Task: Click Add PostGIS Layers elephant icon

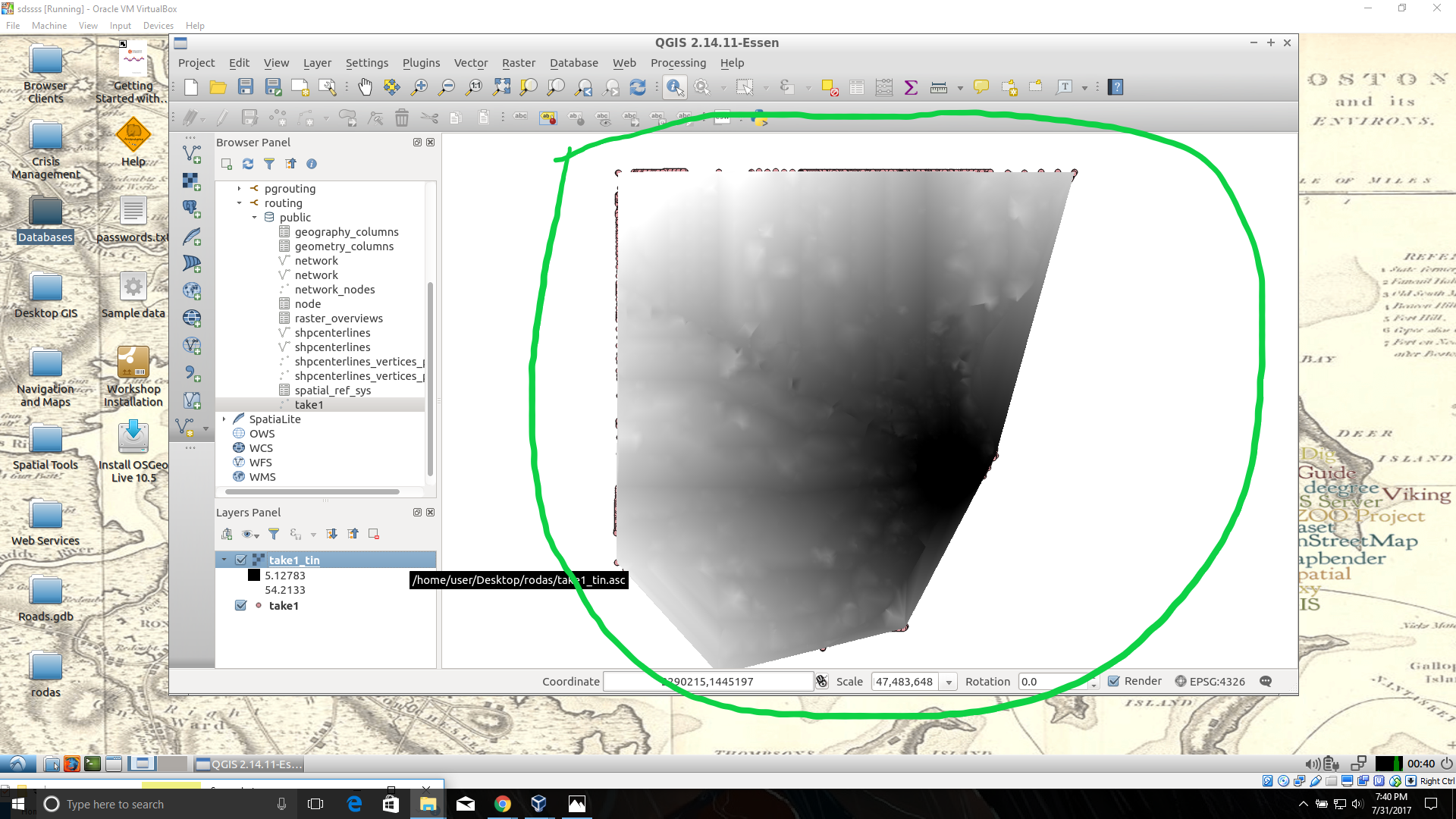Action: 191,208
